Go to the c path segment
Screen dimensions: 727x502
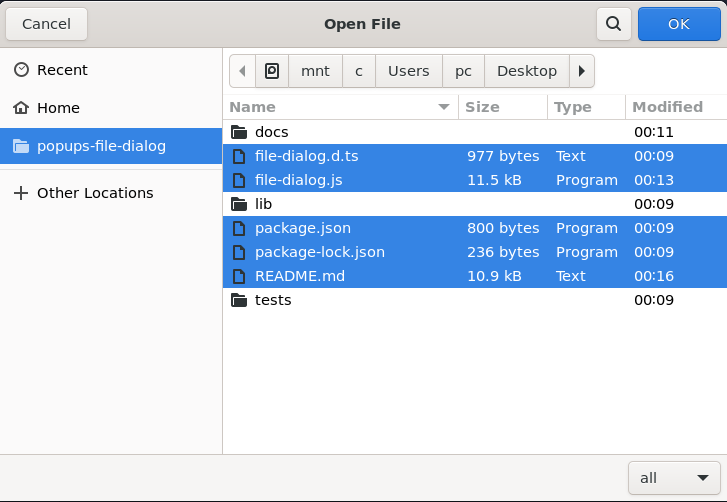click(359, 71)
